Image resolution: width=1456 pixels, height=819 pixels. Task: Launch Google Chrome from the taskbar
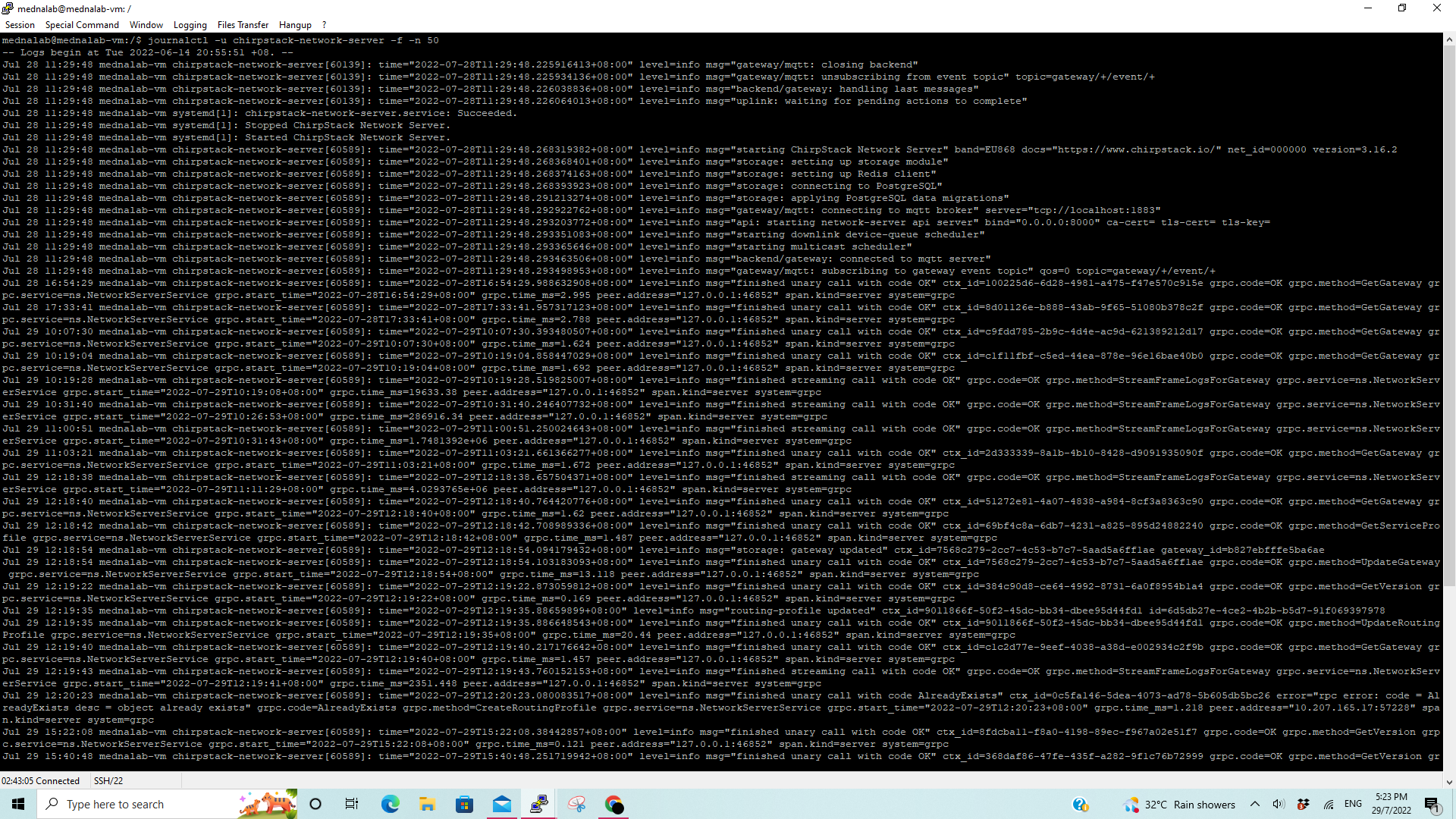(x=614, y=804)
